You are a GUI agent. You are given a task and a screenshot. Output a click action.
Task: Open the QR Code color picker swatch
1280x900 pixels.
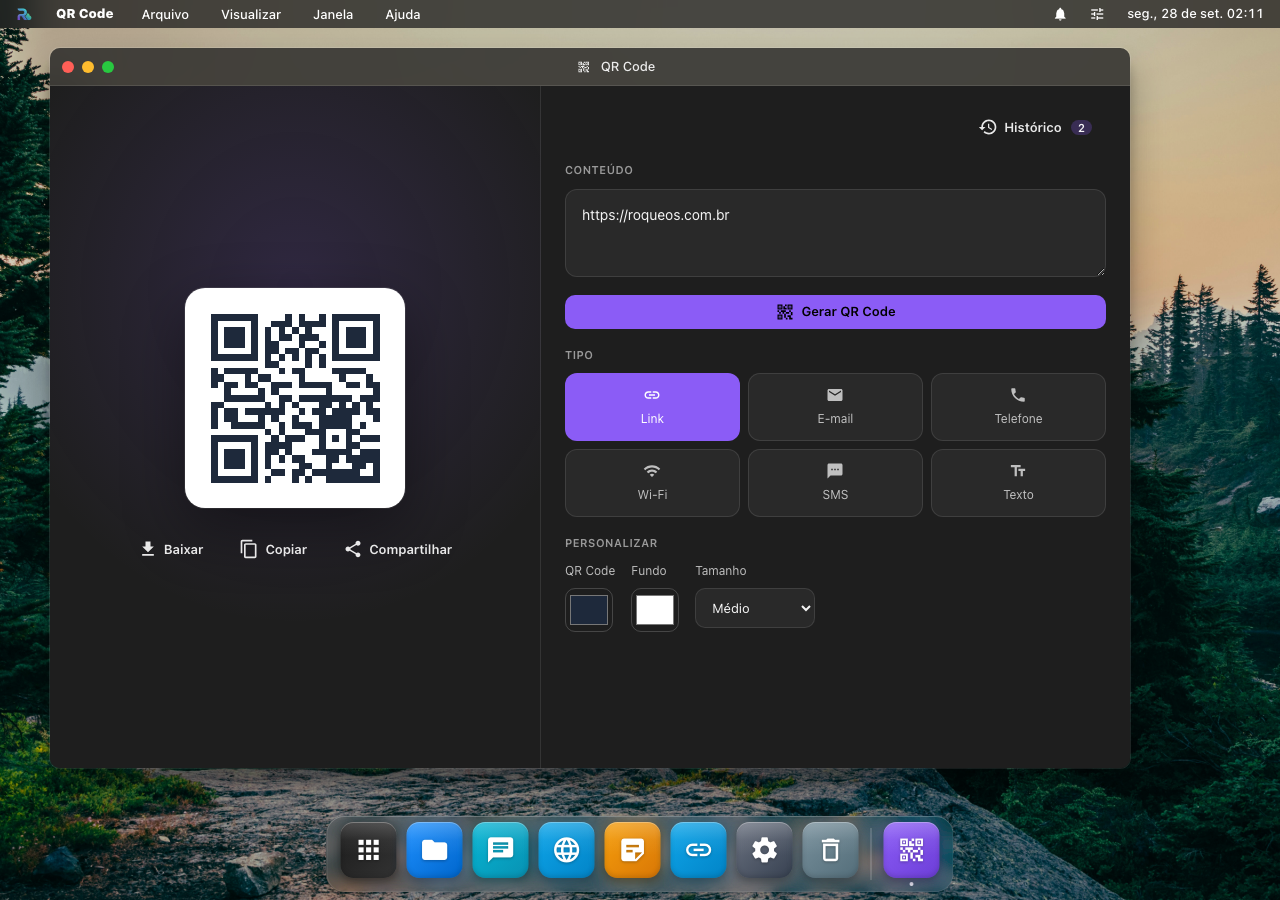[x=589, y=610]
